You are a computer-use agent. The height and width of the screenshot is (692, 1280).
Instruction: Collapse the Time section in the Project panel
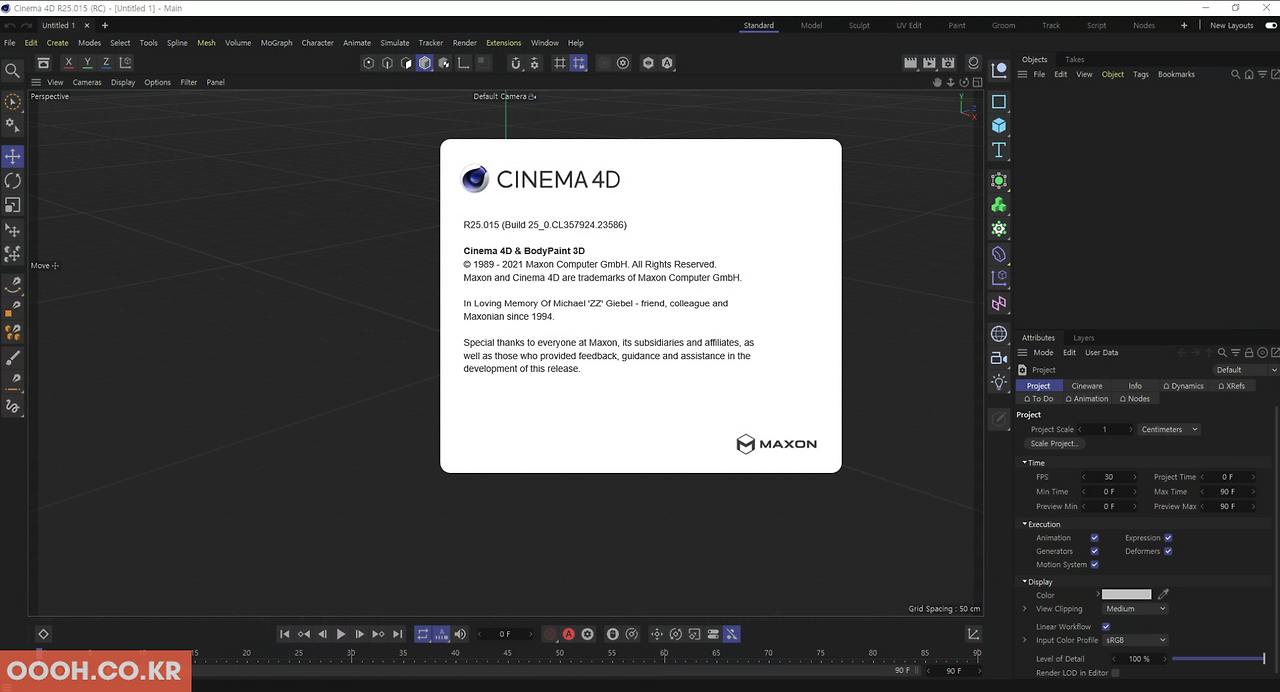coord(1026,462)
